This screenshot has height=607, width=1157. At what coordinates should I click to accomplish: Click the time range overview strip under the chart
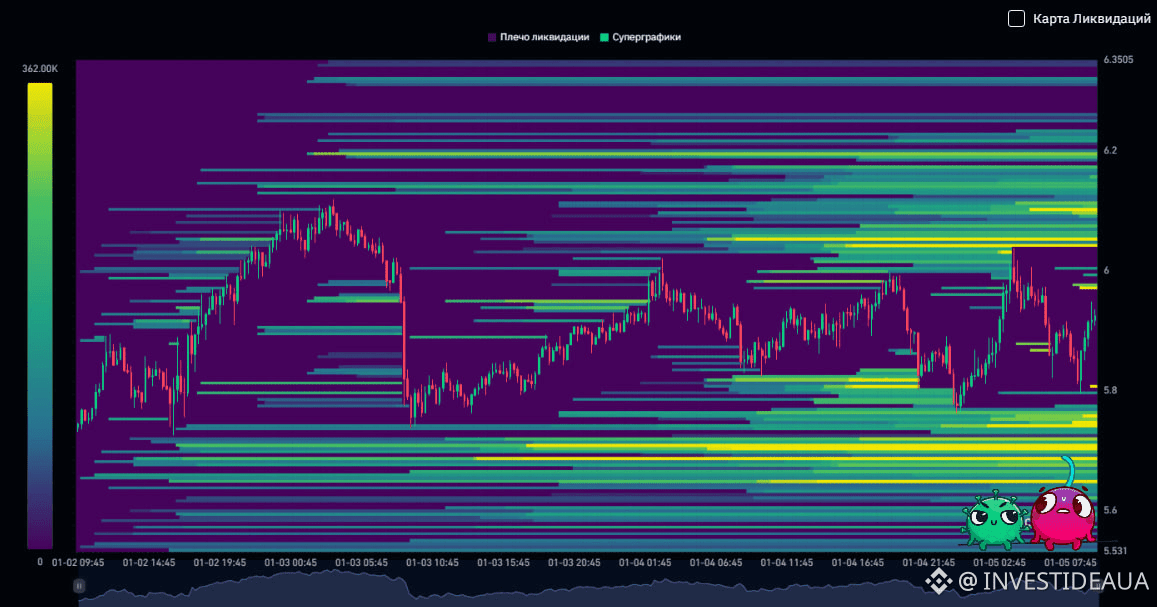(587, 588)
